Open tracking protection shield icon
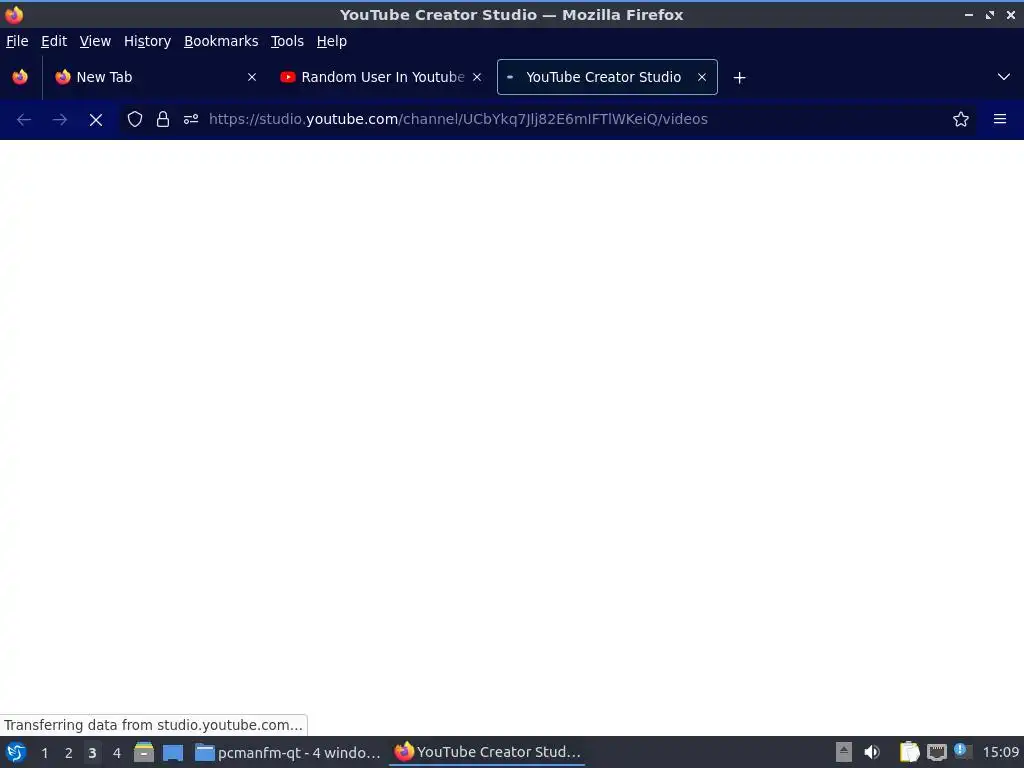The height and width of the screenshot is (768, 1024). [x=135, y=120]
